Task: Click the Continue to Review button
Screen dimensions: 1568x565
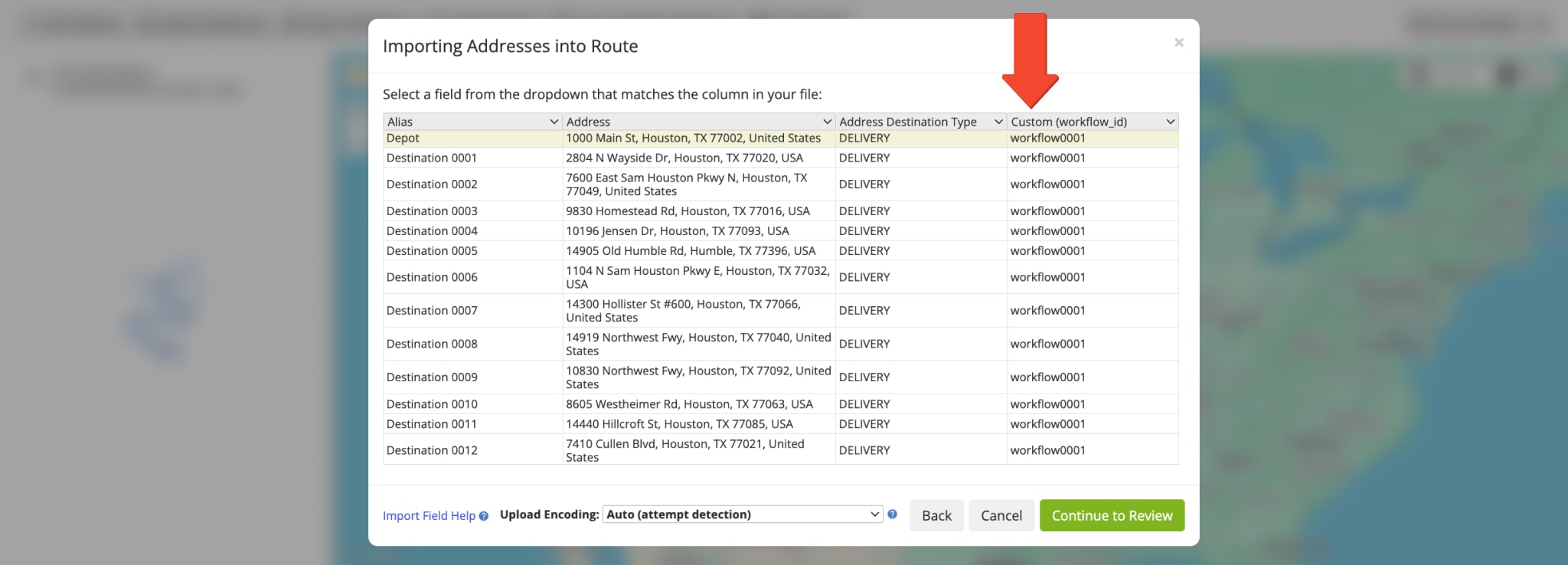Action: (x=1112, y=515)
